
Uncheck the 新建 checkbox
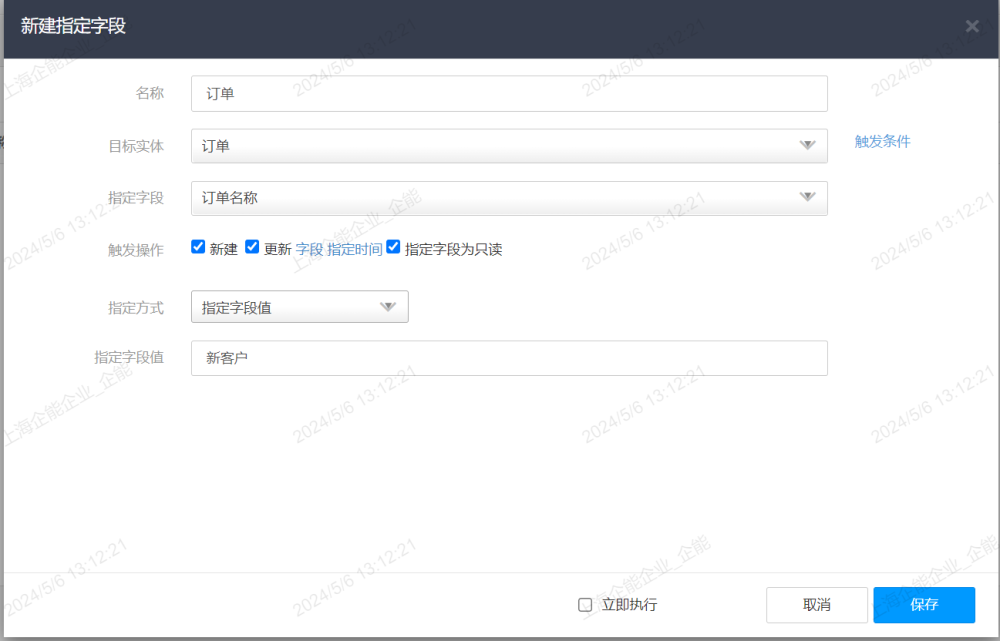(198, 247)
